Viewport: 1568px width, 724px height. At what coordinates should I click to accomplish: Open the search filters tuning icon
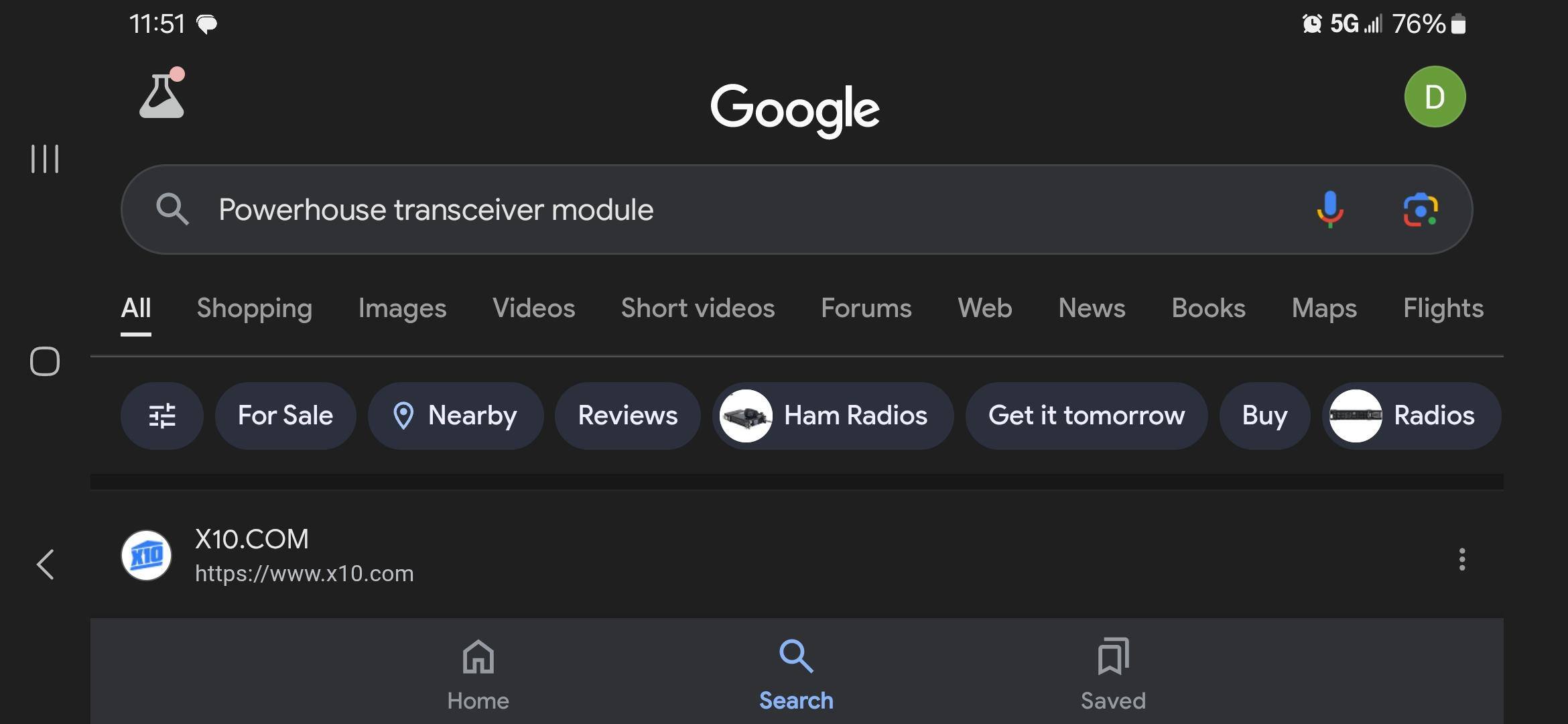161,416
